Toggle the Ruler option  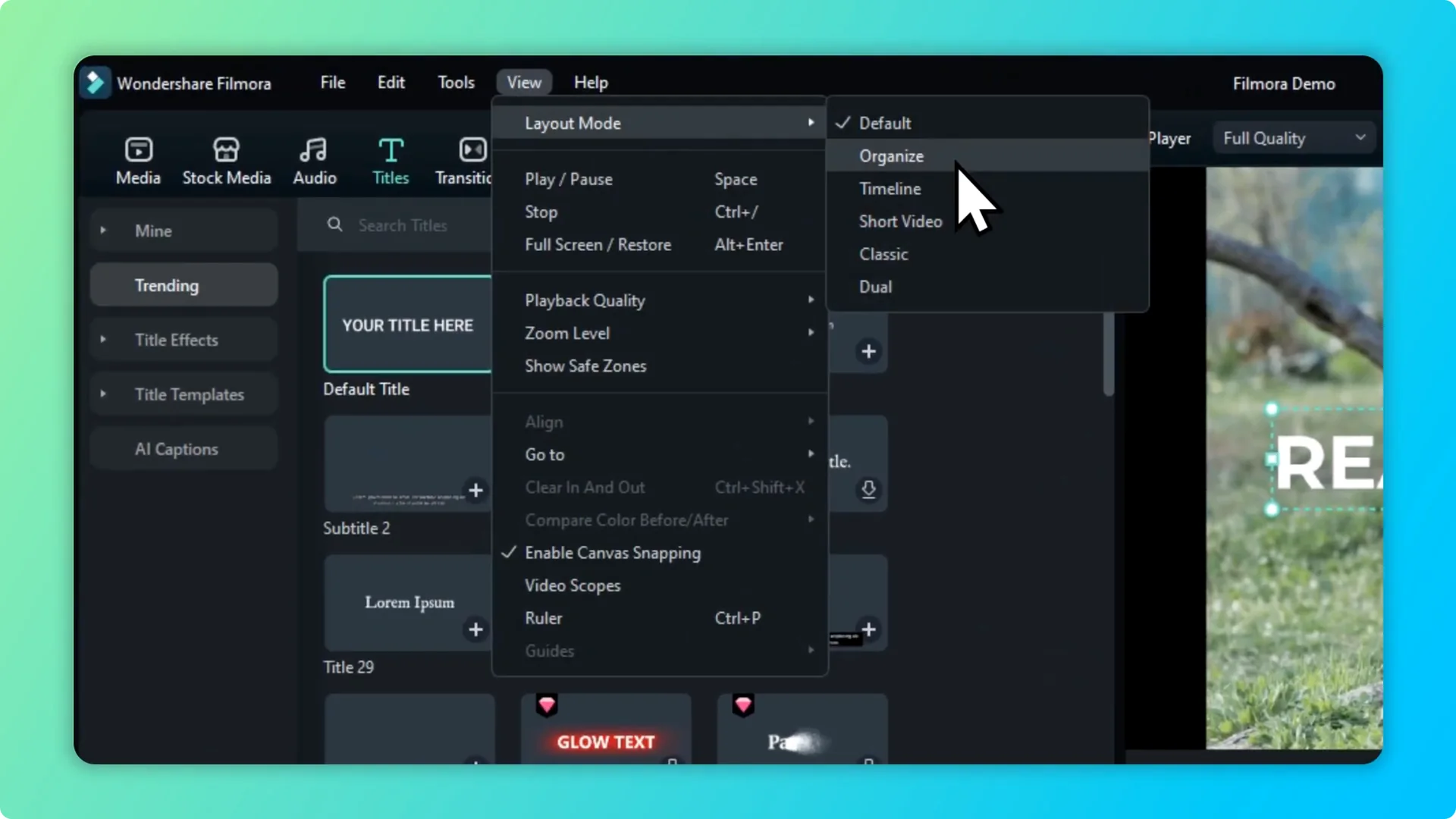[x=660, y=618]
